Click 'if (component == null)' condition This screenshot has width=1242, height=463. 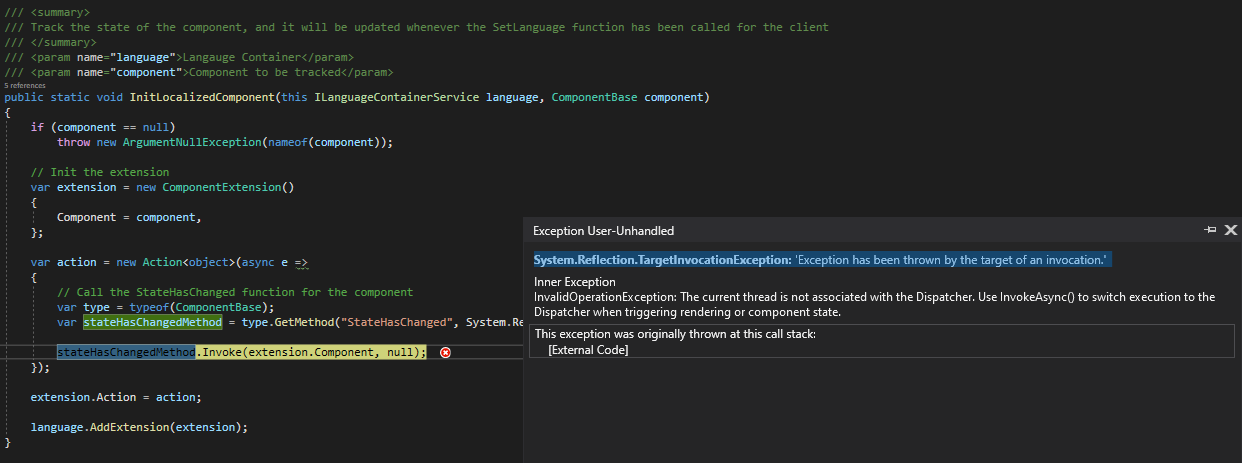pos(103,127)
